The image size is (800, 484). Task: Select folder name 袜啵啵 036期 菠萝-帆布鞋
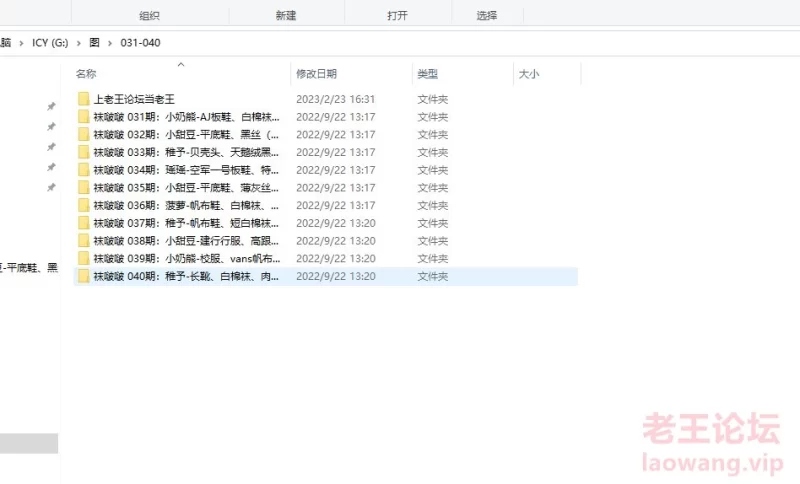[x=186, y=205]
